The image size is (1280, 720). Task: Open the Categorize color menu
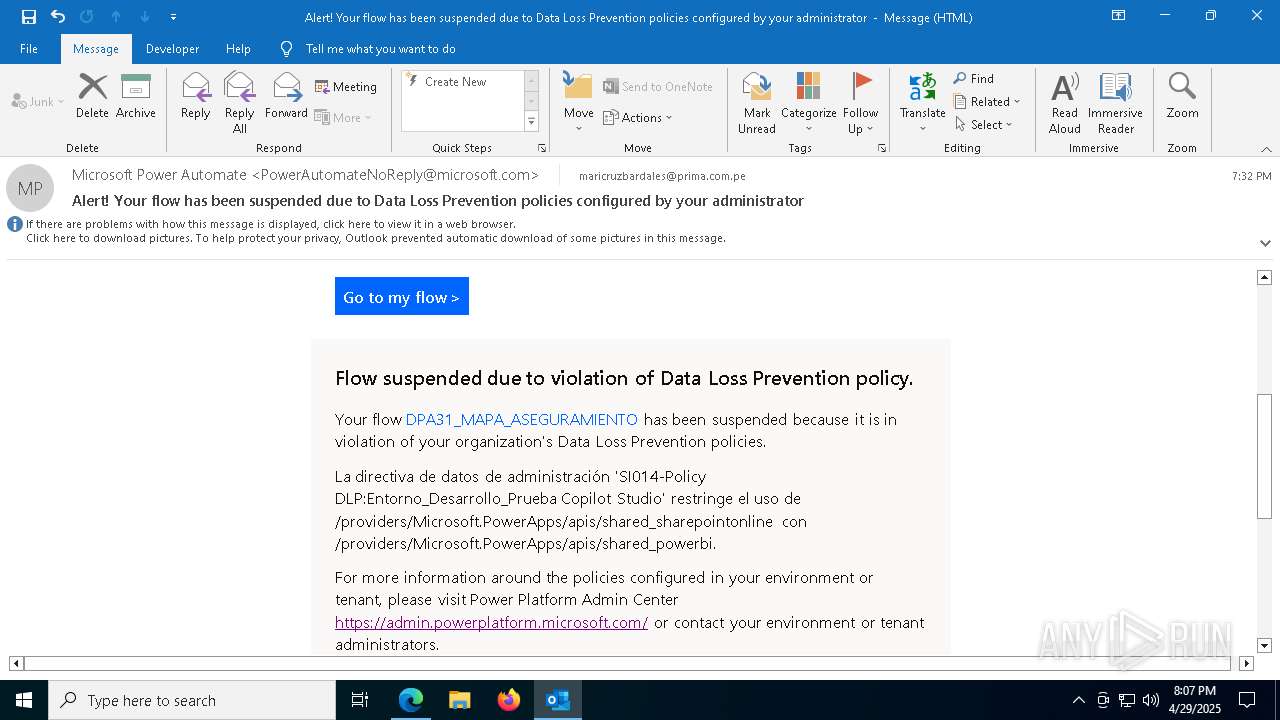[809, 103]
